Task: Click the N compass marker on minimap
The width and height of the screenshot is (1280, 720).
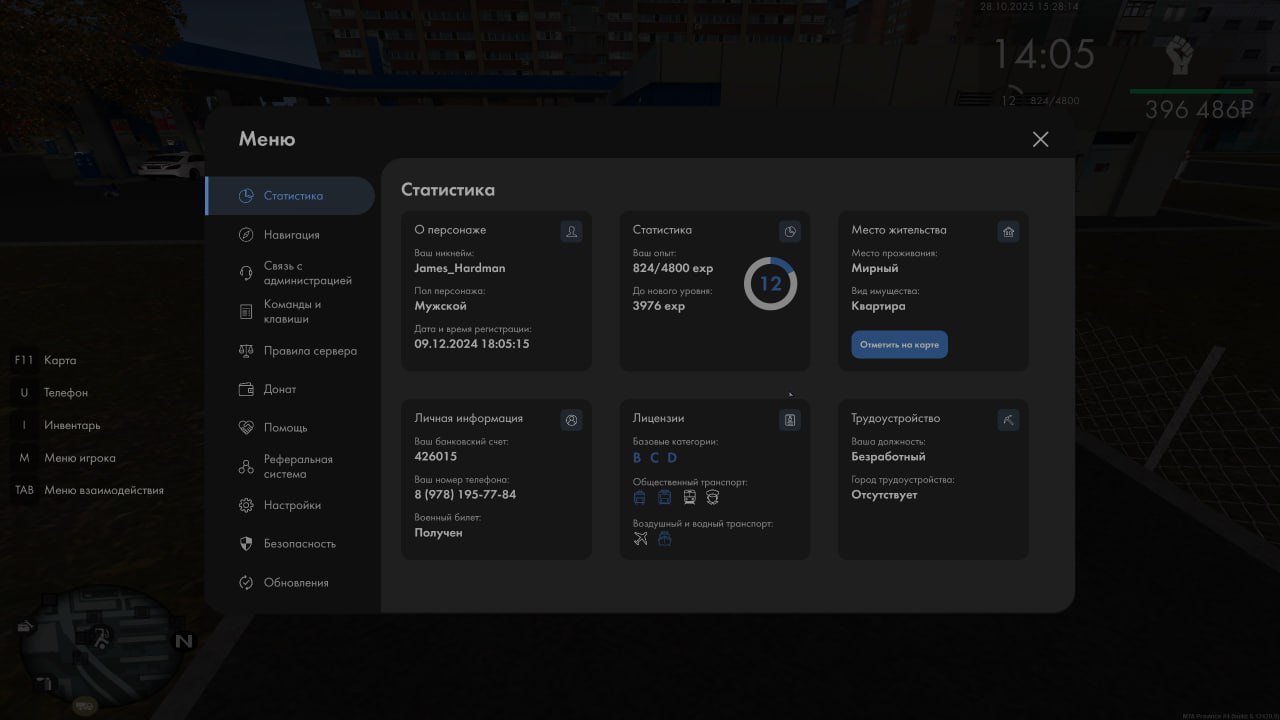Action: 183,642
